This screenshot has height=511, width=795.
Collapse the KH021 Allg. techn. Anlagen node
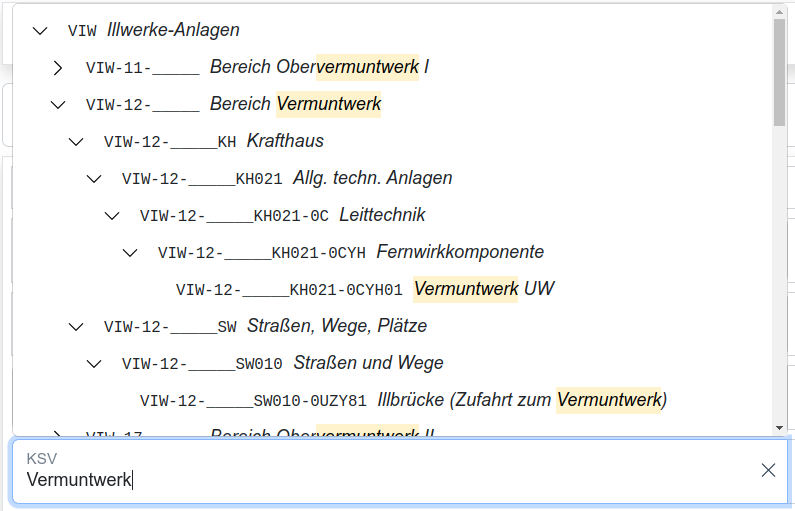coord(94,178)
